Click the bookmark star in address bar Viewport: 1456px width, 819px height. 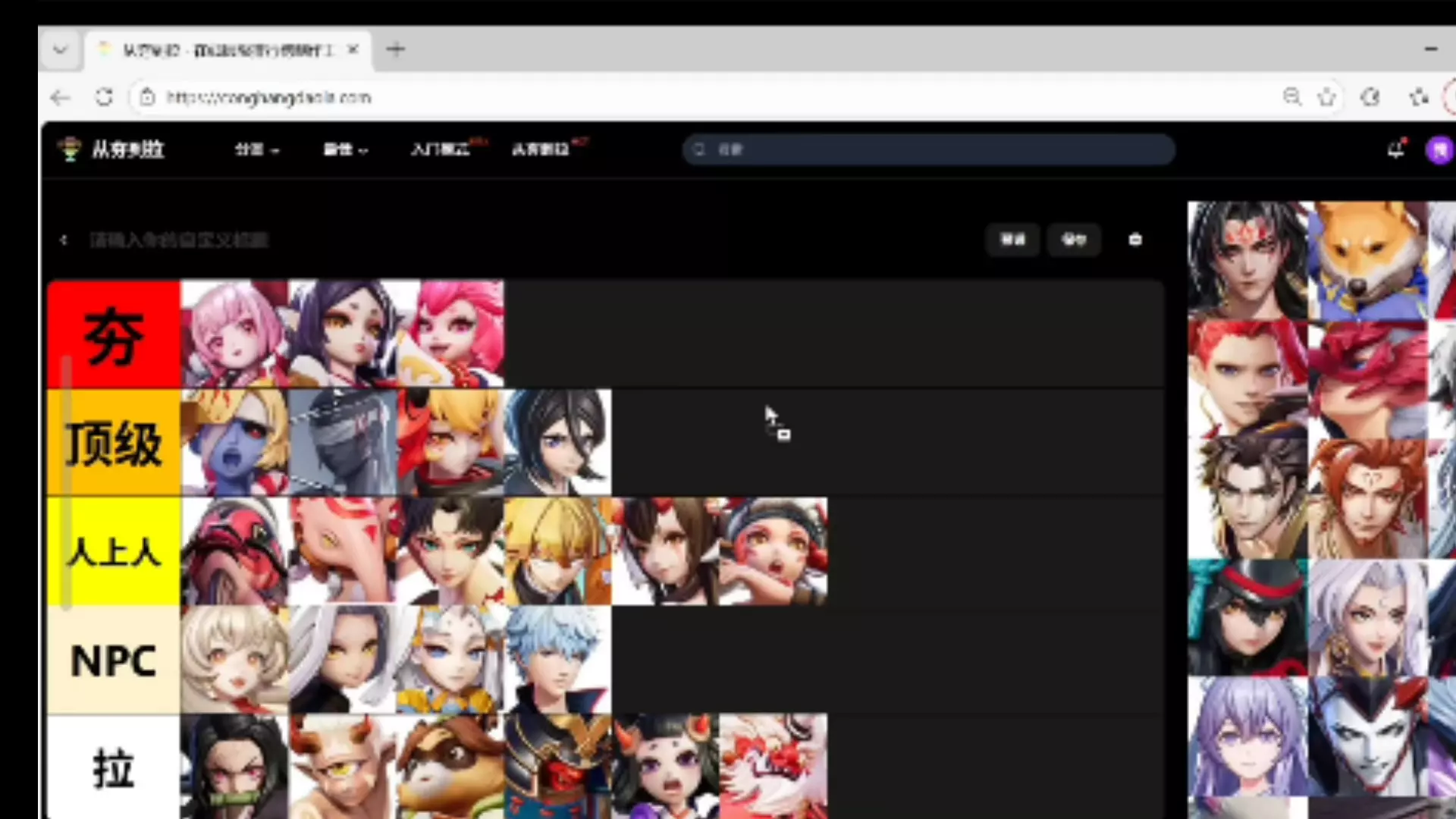[1326, 97]
